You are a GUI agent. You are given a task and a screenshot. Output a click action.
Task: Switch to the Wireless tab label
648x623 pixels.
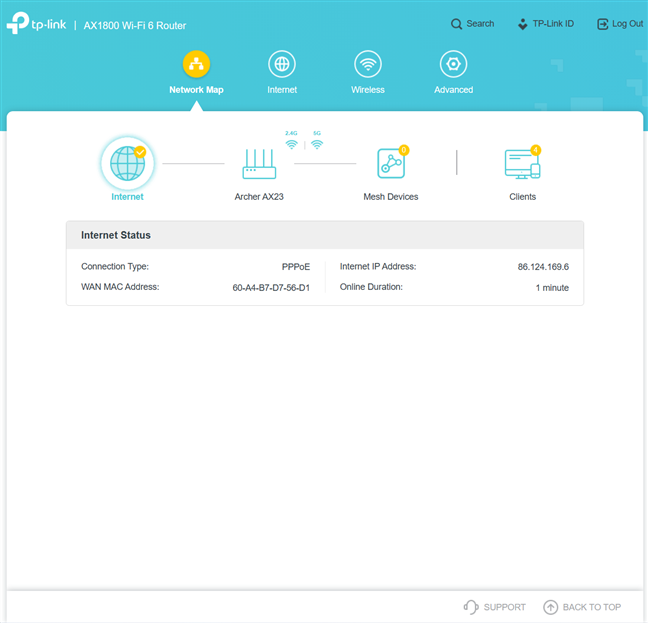tap(368, 90)
